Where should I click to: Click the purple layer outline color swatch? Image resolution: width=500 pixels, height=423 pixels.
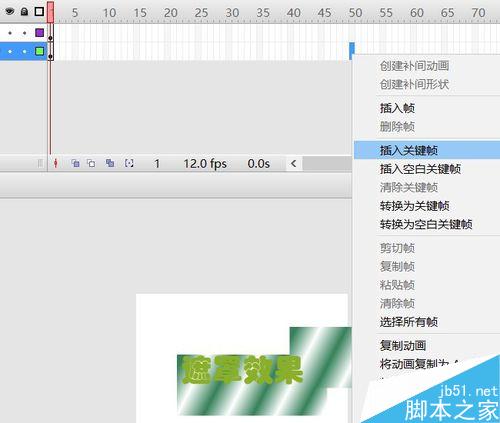(x=40, y=33)
